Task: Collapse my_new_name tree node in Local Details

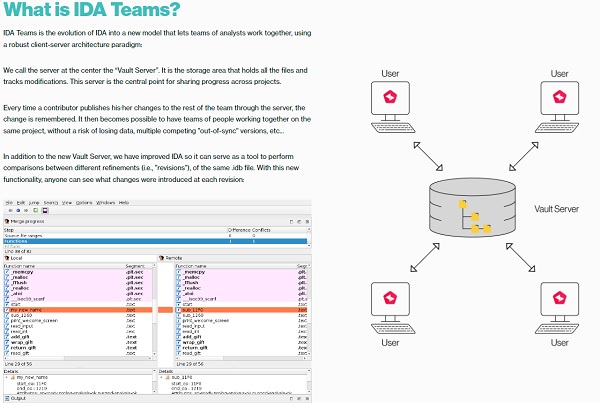Action: coord(7,377)
